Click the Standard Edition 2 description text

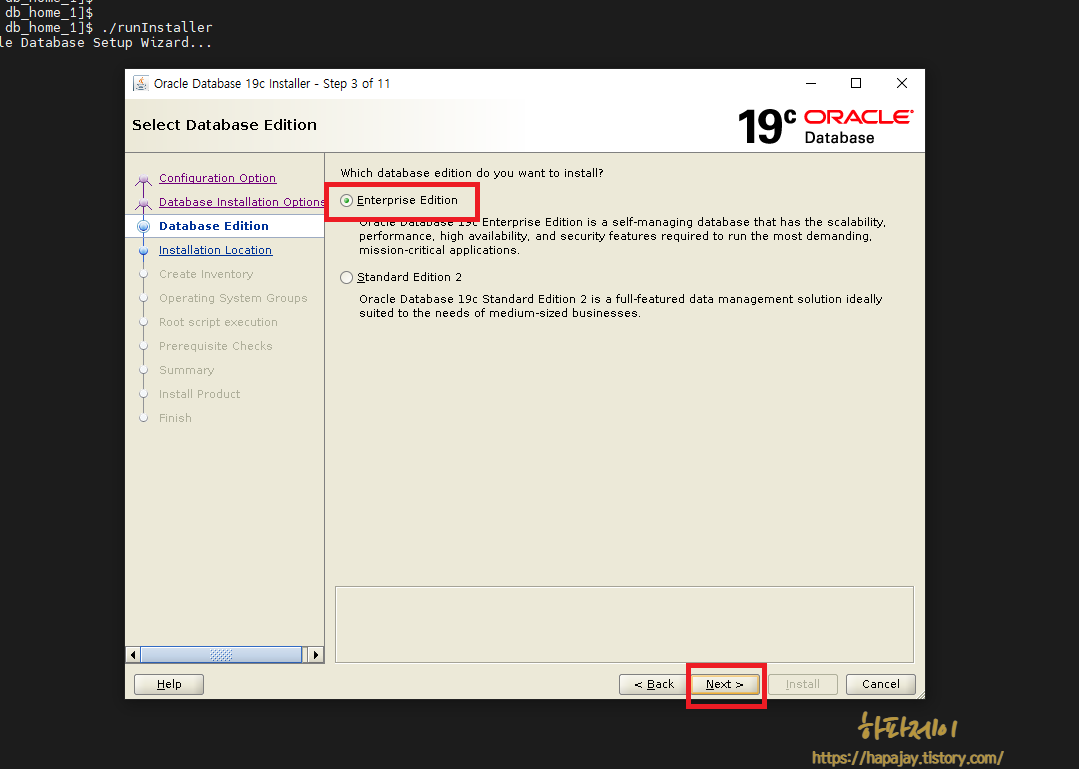point(620,306)
